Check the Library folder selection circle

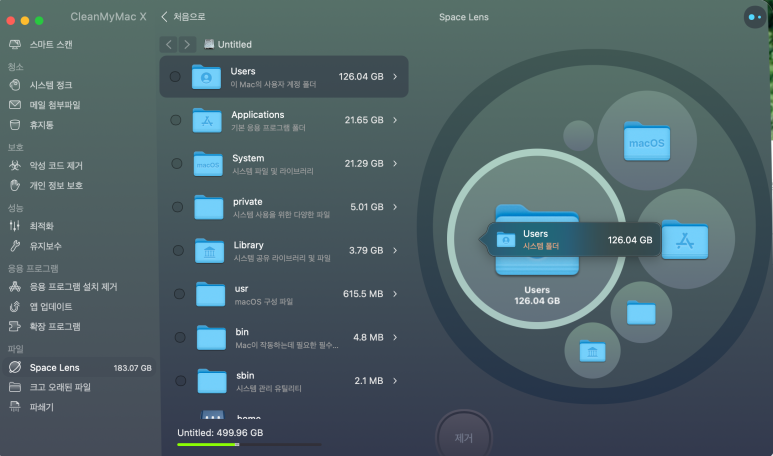178,250
